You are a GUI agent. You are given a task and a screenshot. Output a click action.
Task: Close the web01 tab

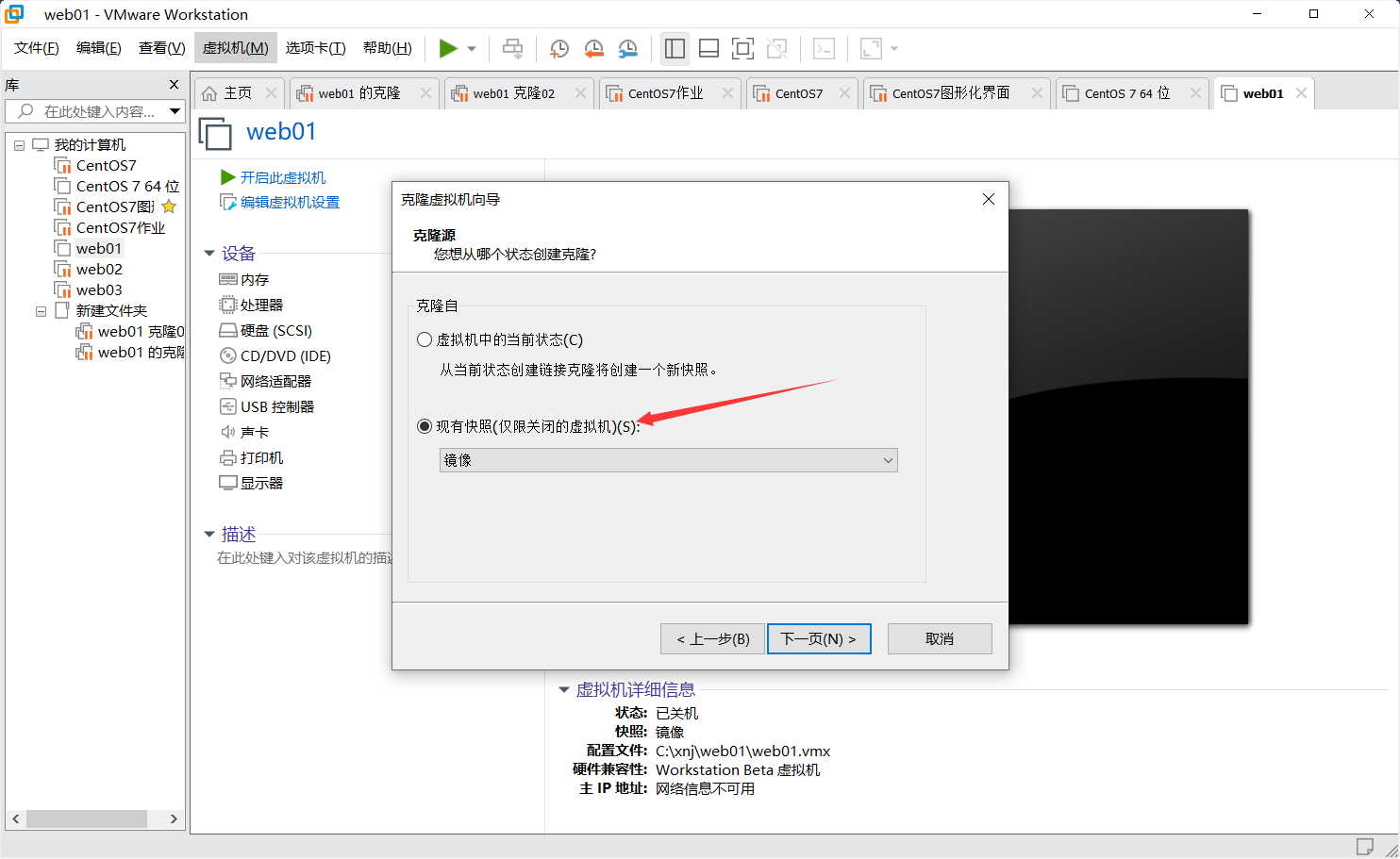[1301, 92]
